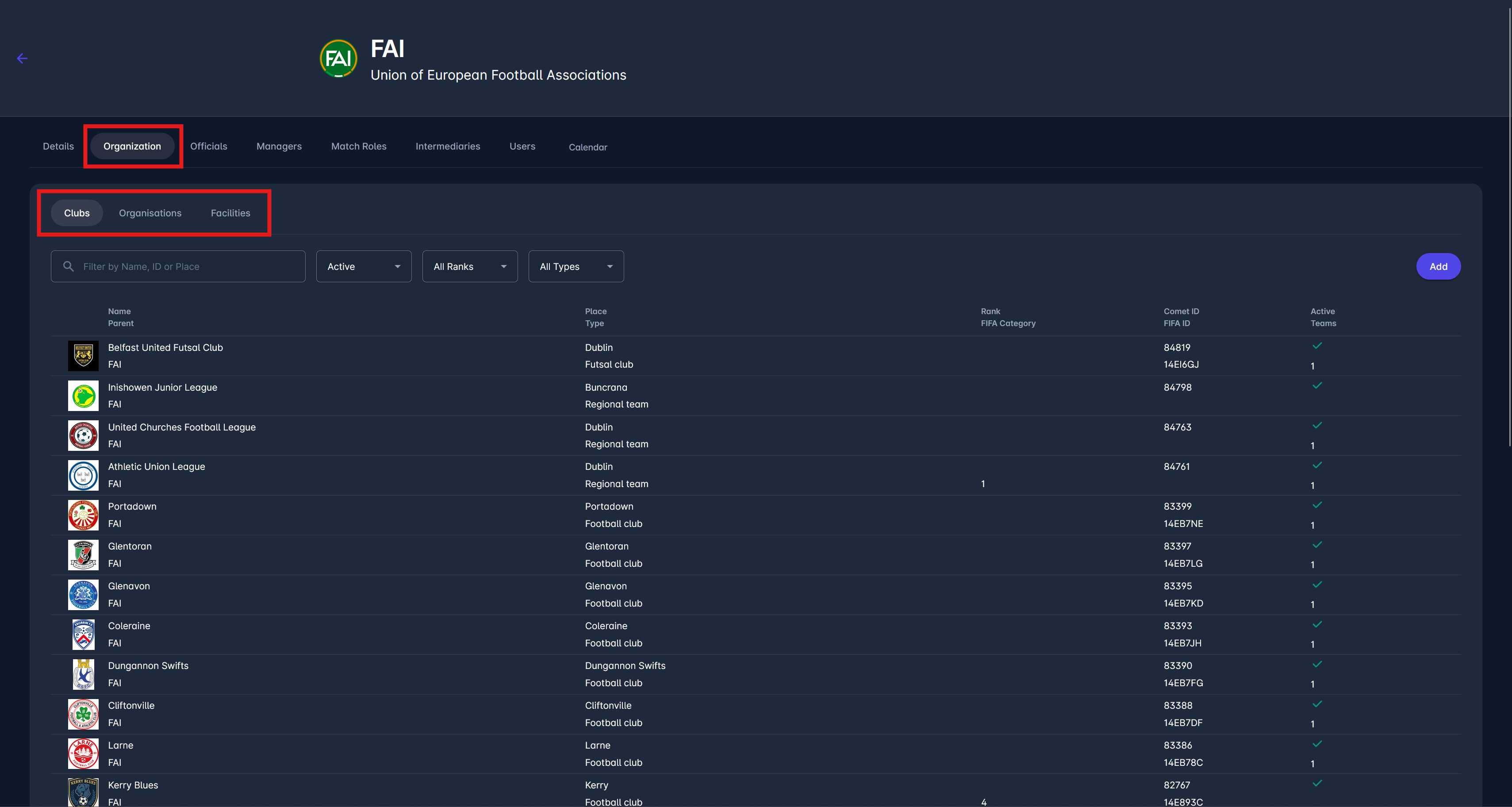Expand the All Ranks dropdown
Image resolution: width=1512 pixels, height=807 pixels.
pyautogui.click(x=469, y=266)
